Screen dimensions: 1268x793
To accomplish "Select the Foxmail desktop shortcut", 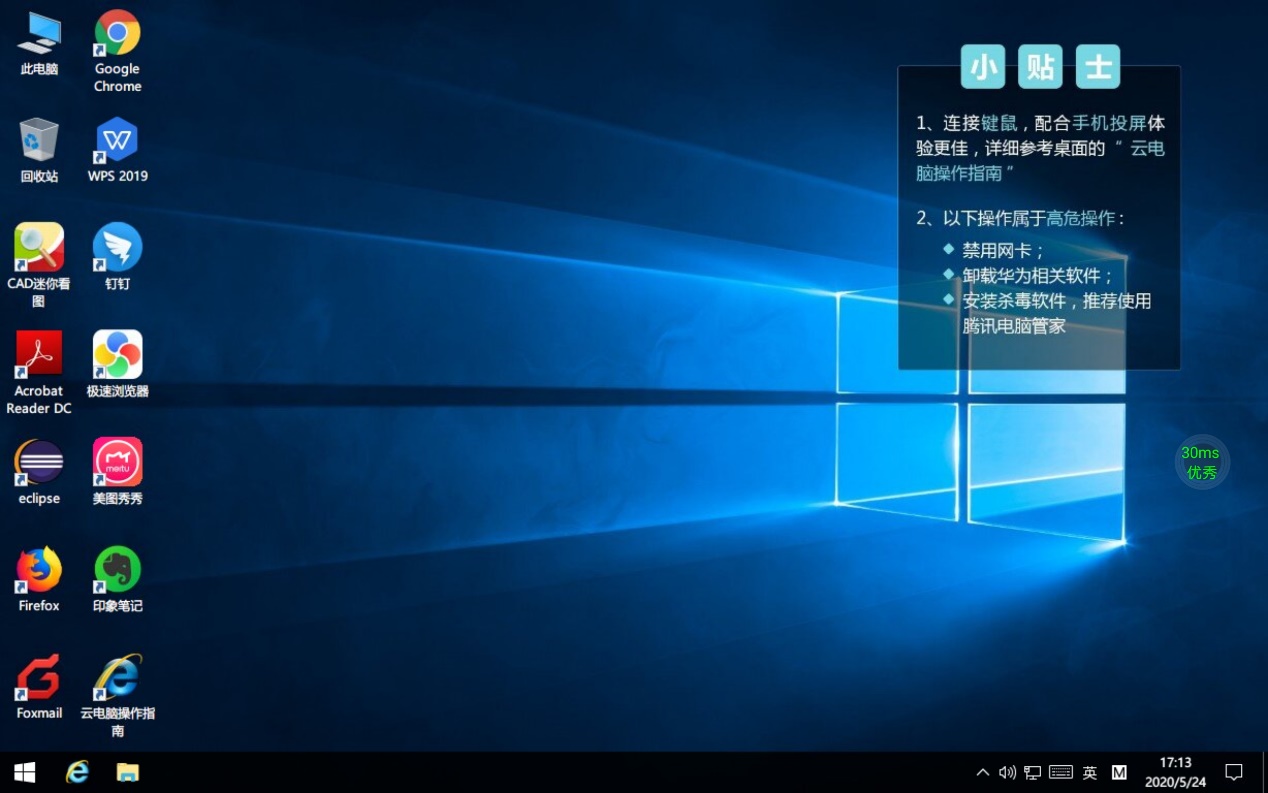I will [39, 678].
